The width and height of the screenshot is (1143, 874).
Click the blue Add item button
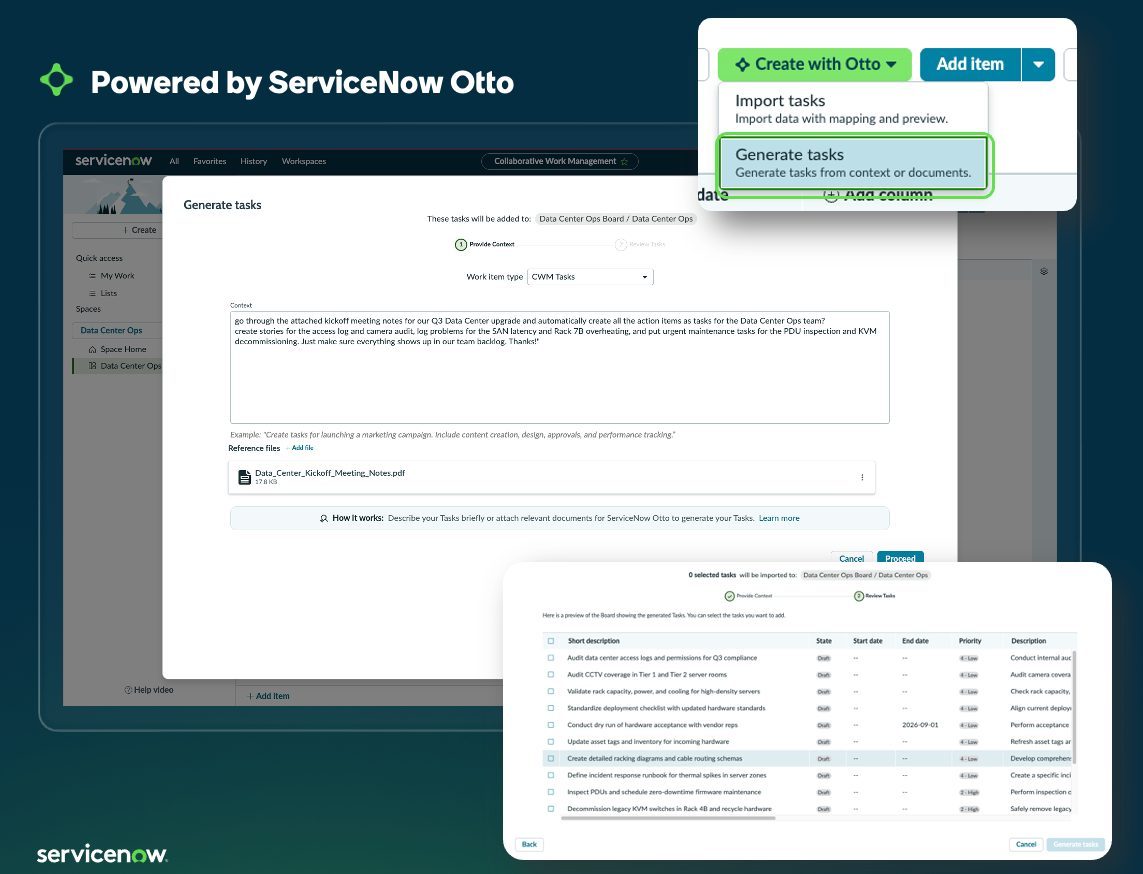tap(970, 64)
